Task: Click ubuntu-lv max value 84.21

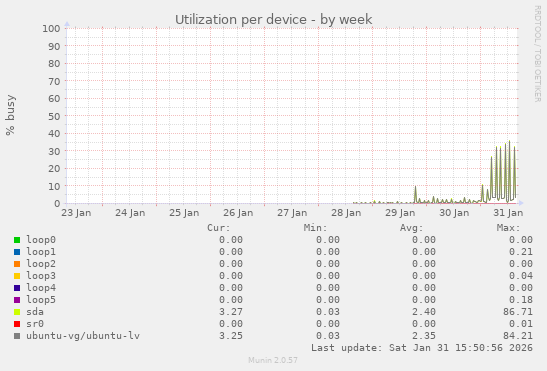Action: [518, 336]
